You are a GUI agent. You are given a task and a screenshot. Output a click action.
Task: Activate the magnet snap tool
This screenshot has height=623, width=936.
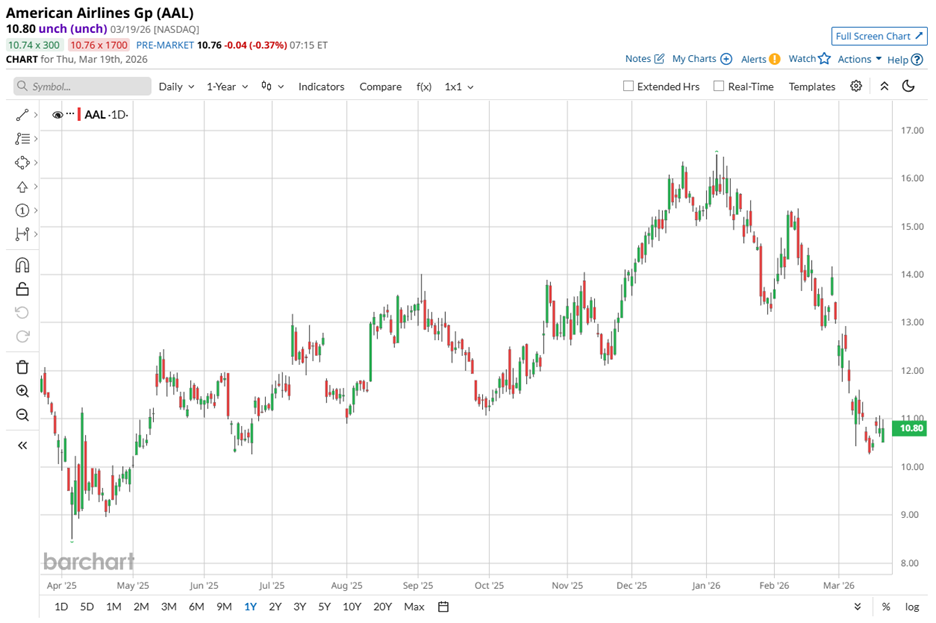point(22,266)
